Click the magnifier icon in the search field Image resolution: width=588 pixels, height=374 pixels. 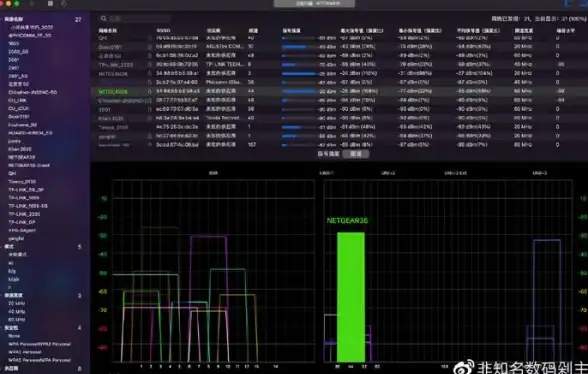pyautogui.click(x=104, y=18)
